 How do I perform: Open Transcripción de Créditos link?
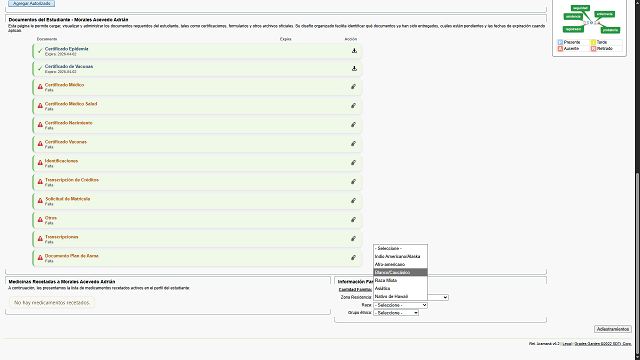click(72, 180)
